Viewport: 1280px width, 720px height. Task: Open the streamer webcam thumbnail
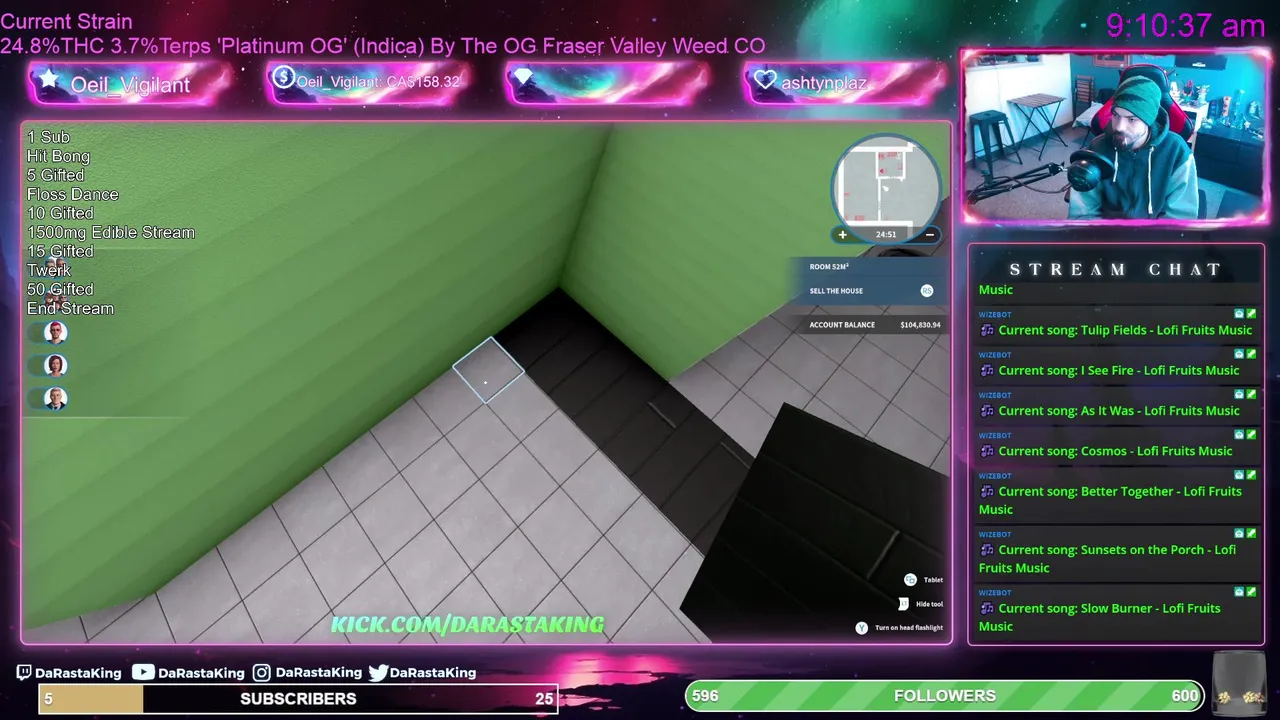point(1114,136)
